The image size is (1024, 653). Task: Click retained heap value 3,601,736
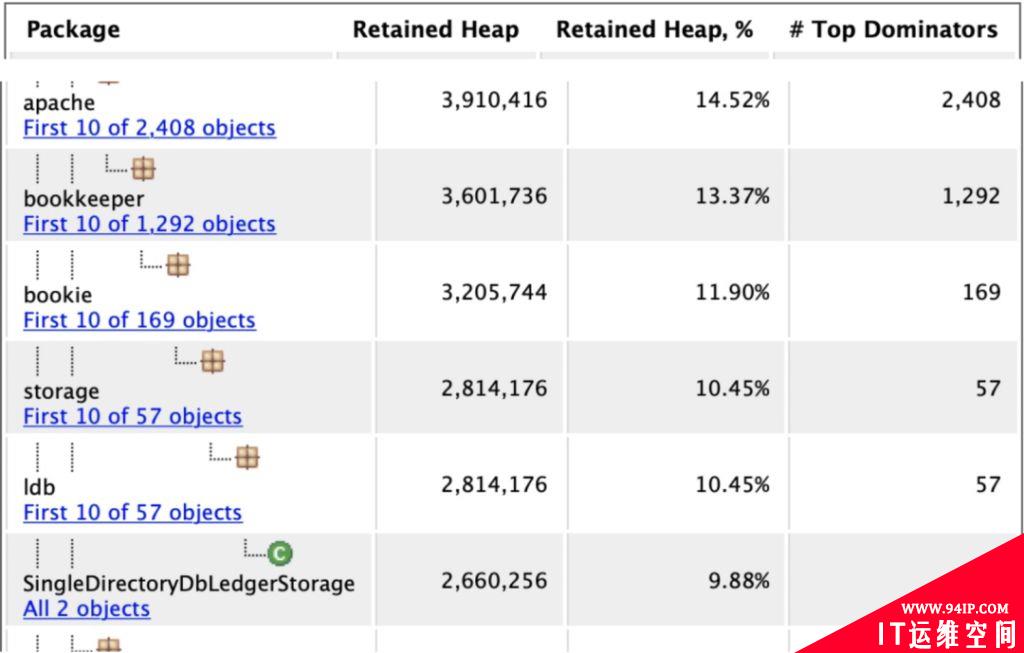point(494,196)
